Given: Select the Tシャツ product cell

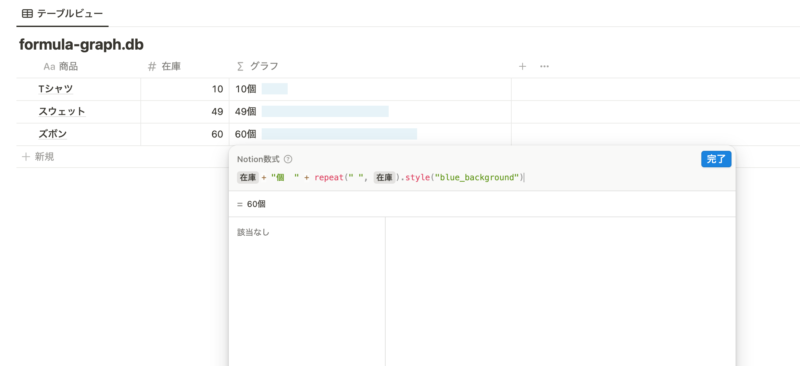Looking at the screenshot, I should [79, 89].
